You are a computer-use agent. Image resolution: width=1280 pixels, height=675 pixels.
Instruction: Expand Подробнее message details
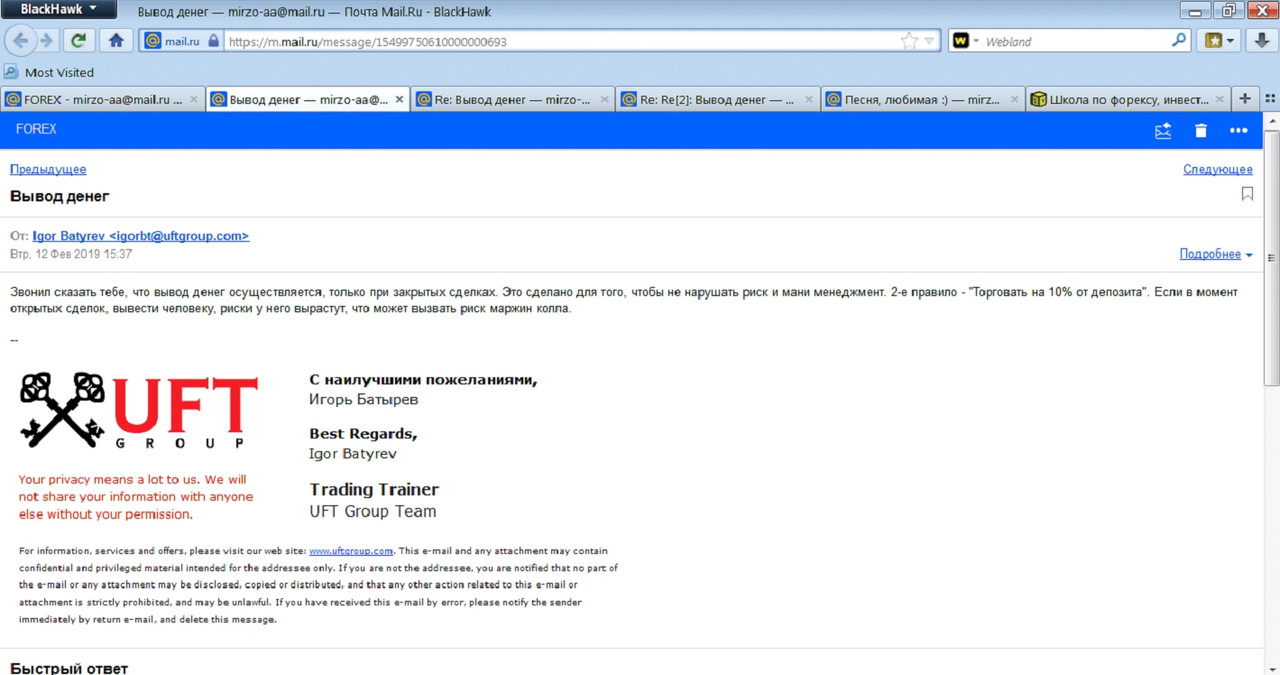click(x=1216, y=254)
